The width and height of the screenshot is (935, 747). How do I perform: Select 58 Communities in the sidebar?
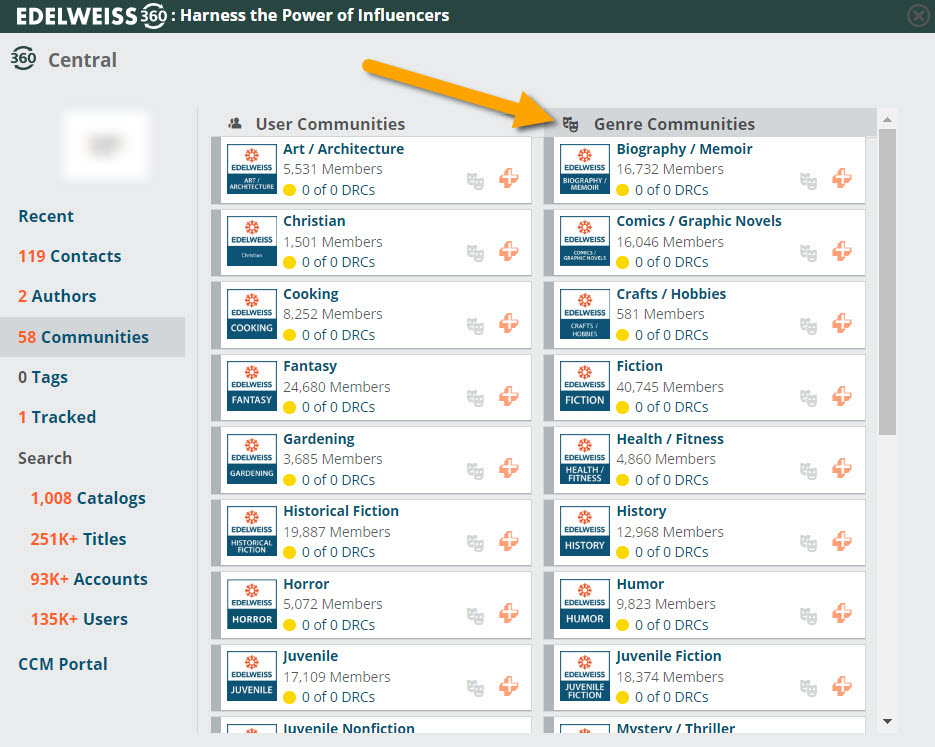(92, 337)
